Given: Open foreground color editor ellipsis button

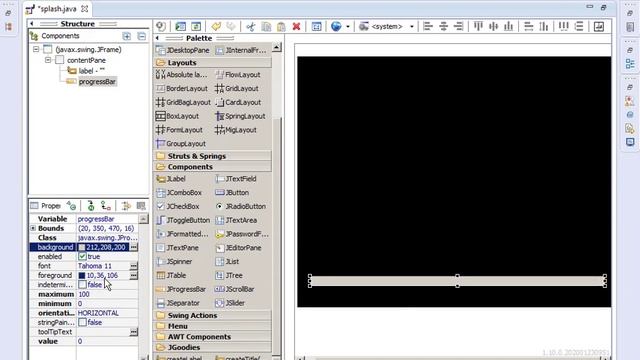Looking at the screenshot, I should click(133, 275).
